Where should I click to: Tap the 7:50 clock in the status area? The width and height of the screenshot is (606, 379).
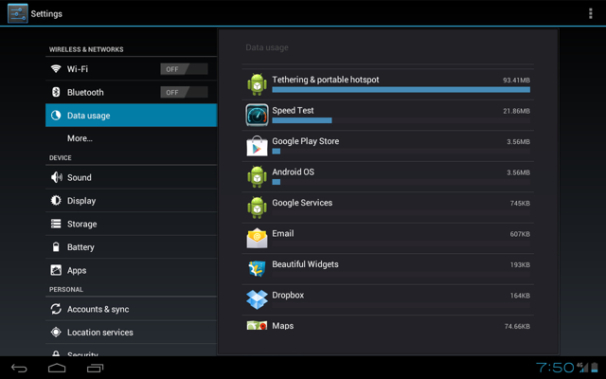[555, 367]
